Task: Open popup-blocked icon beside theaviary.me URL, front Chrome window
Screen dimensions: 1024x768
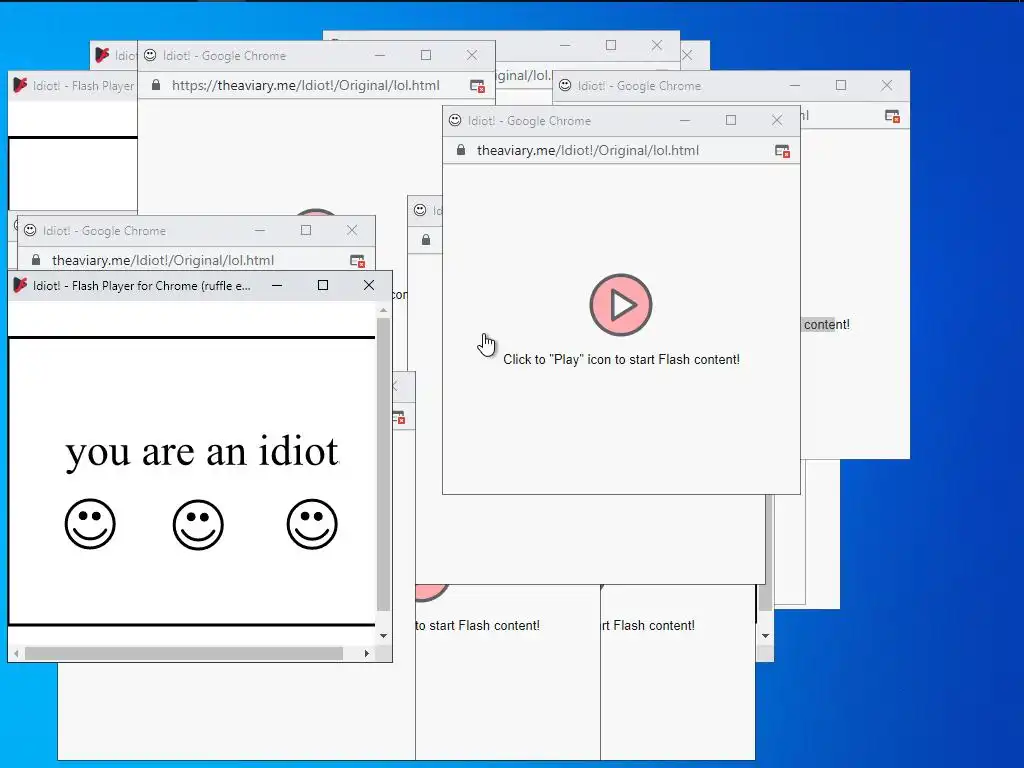Action: tap(782, 151)
